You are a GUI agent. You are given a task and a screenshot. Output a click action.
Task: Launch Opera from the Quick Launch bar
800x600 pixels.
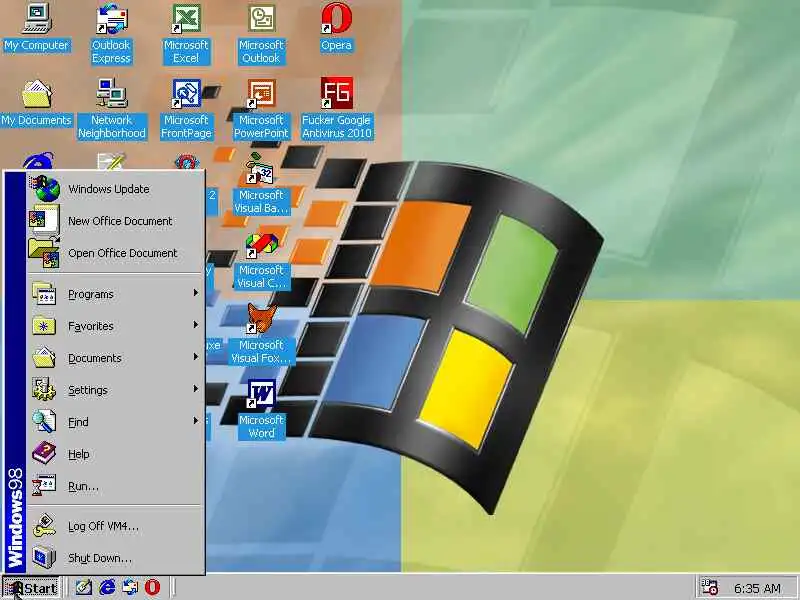152,587
